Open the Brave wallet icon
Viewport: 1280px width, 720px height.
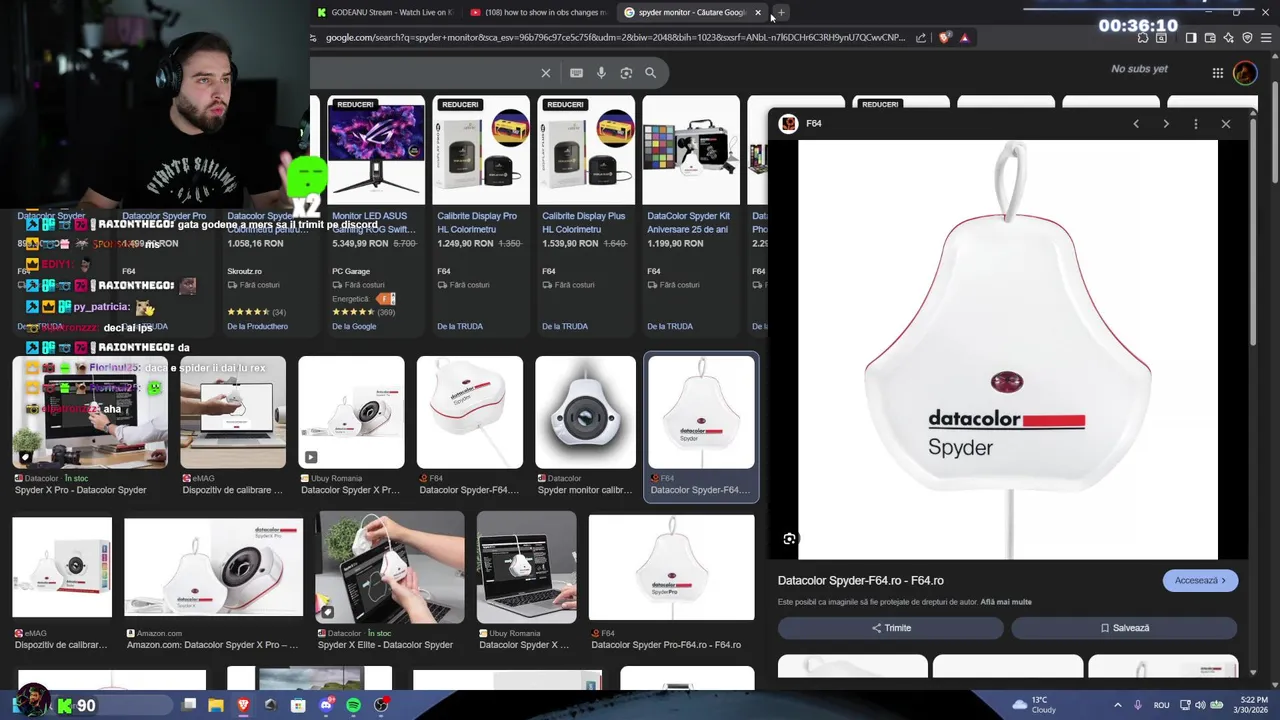point(1210,38)
